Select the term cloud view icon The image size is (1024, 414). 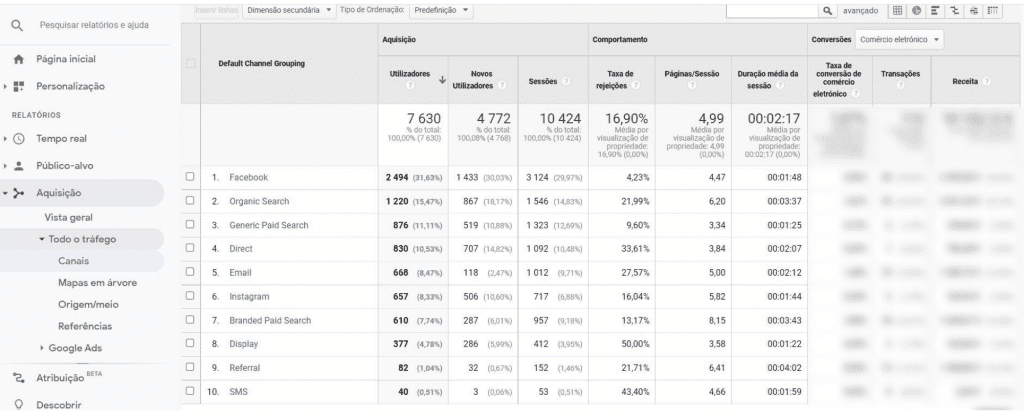974,10
